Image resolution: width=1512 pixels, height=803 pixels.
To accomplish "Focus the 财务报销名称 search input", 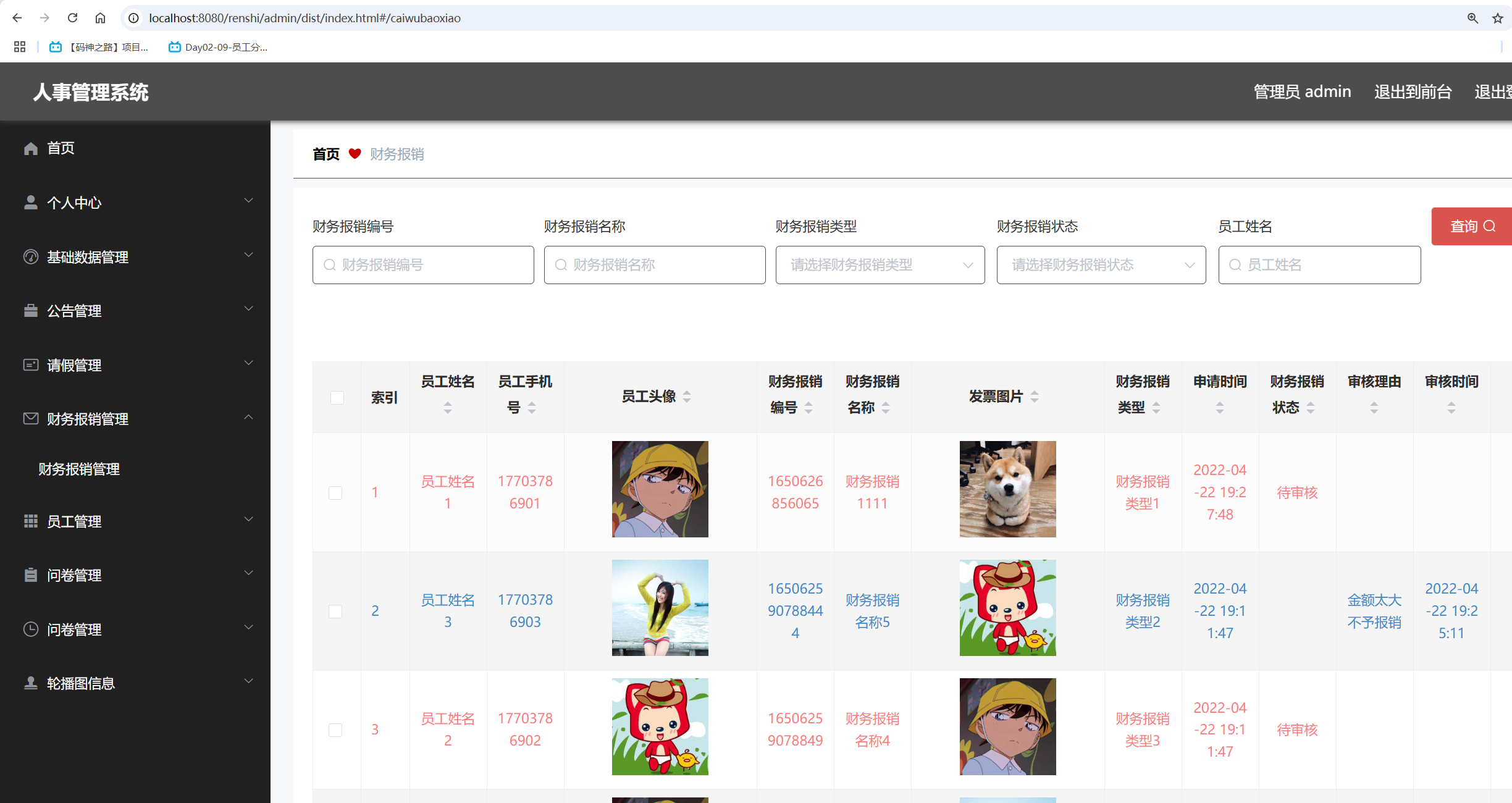I will [655, 265].
